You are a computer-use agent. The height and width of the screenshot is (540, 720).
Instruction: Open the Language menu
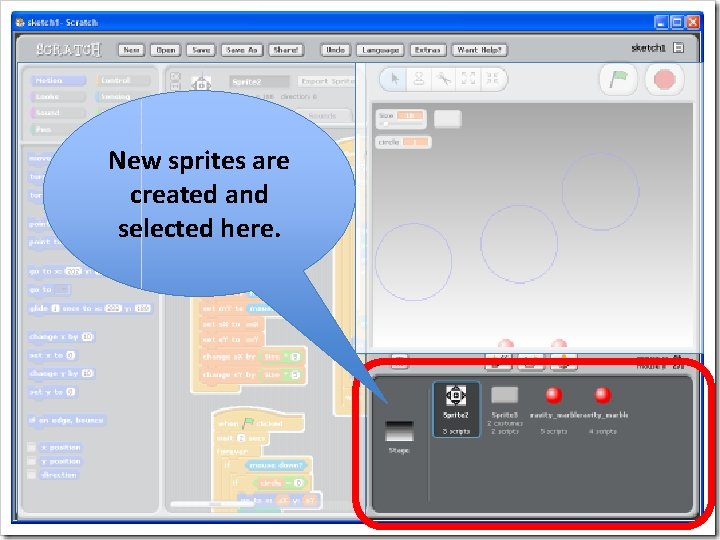point(380,50)
